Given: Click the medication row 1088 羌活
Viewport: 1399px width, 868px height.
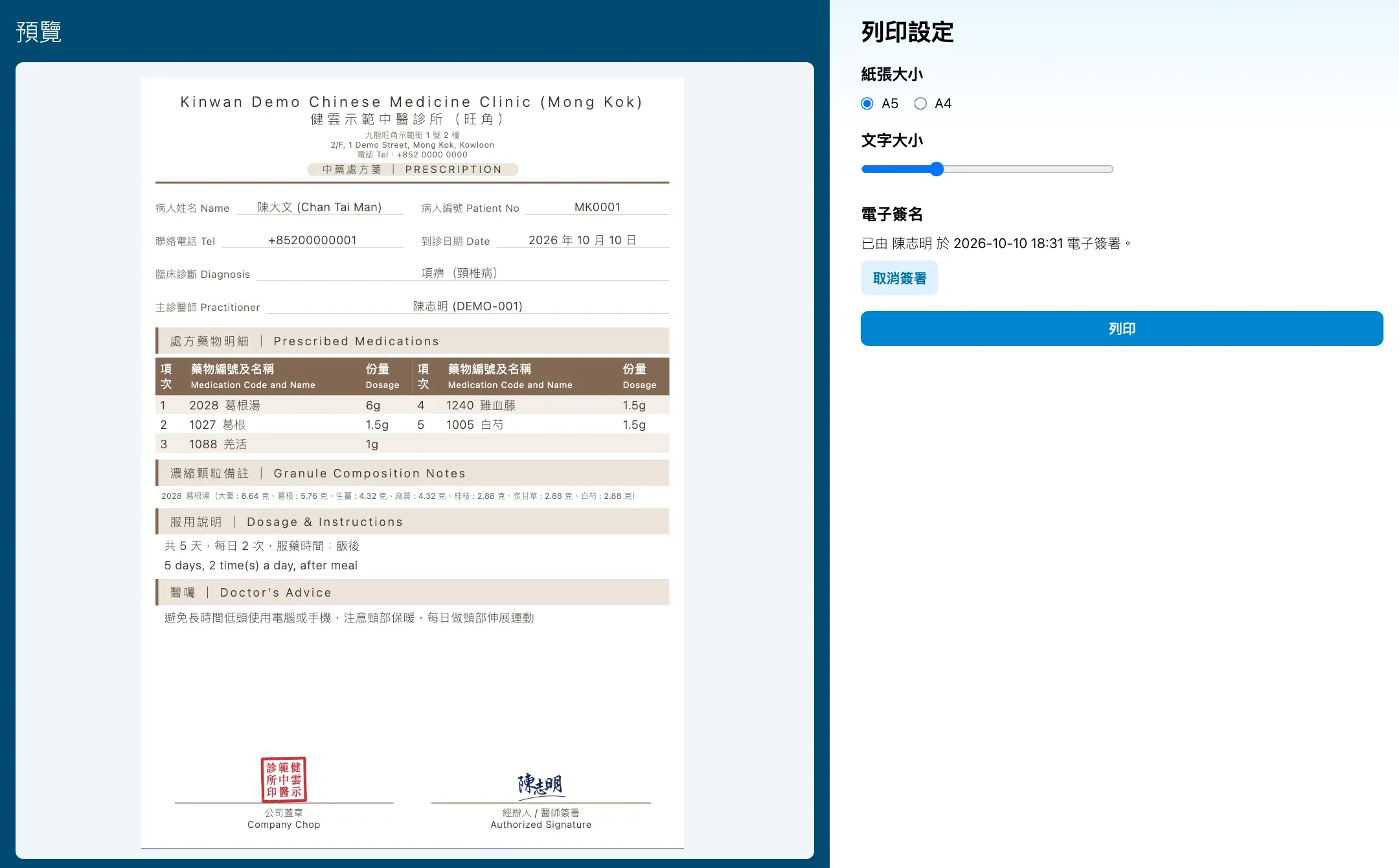Looking at the screenshot, I should pyautogui.click(x=218, y=444).
